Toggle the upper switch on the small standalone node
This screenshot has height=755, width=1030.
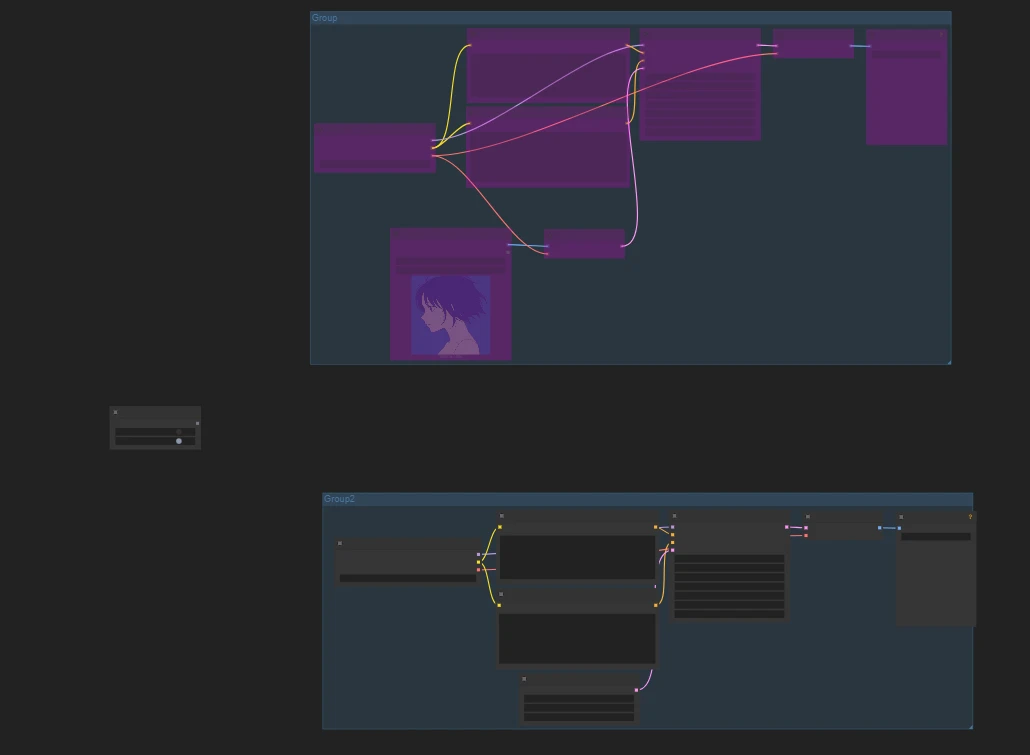coord(179,432)
